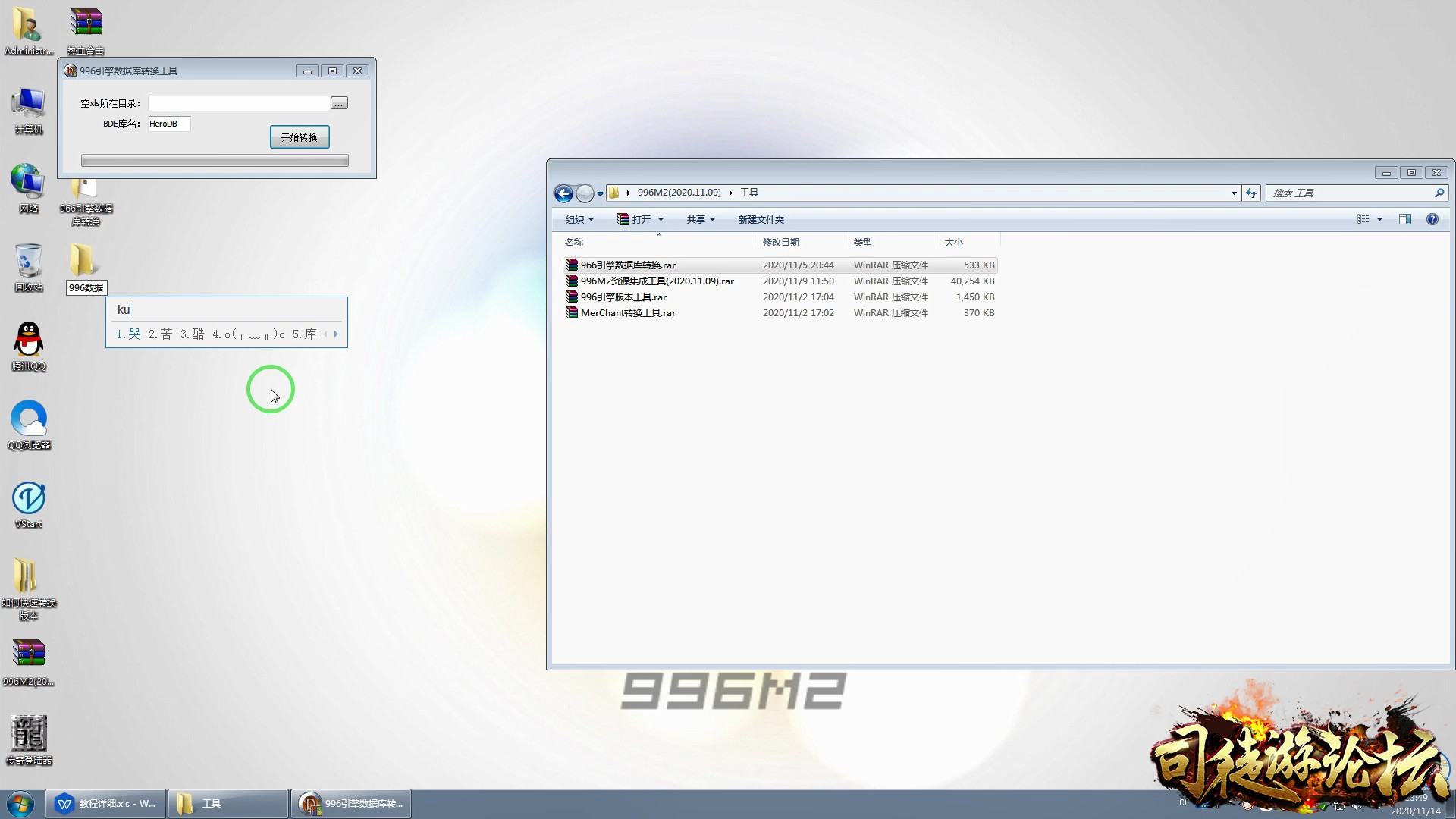This screenshot has width=1456, height=819.
Task: Go forward in Explorer navigation
Action: (585, 193)
